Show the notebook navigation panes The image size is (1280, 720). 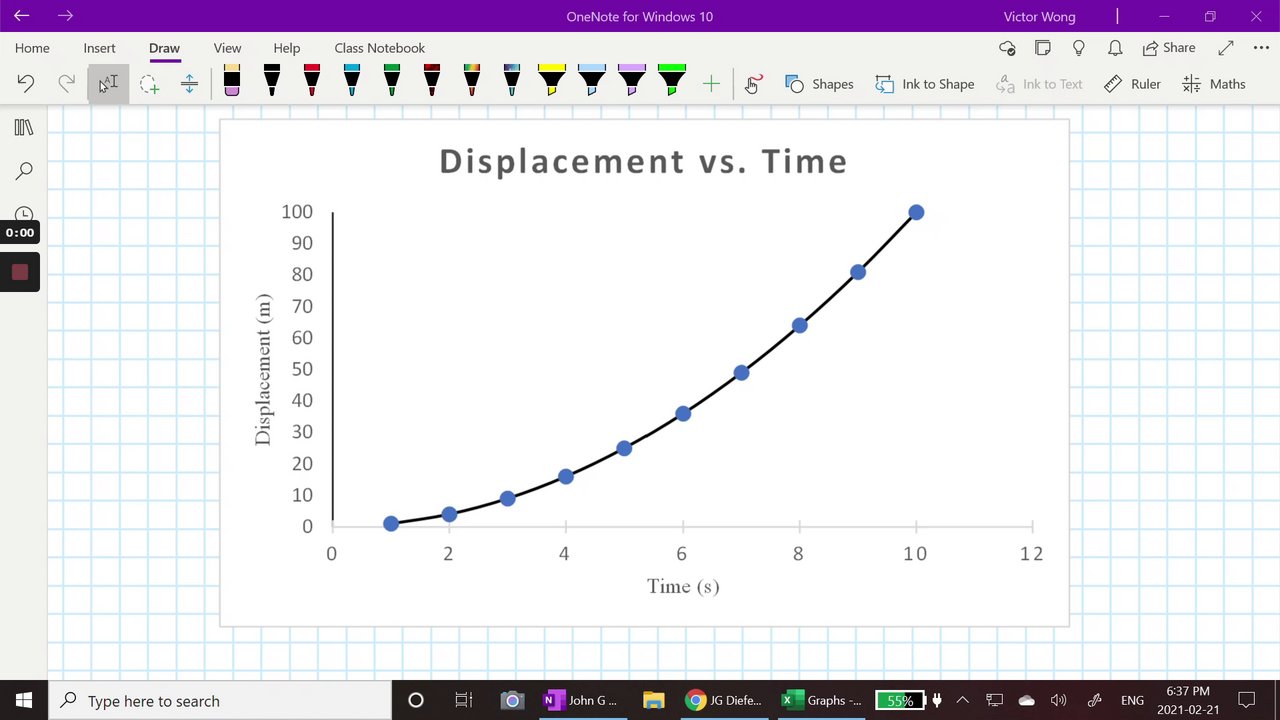point(24,127)
